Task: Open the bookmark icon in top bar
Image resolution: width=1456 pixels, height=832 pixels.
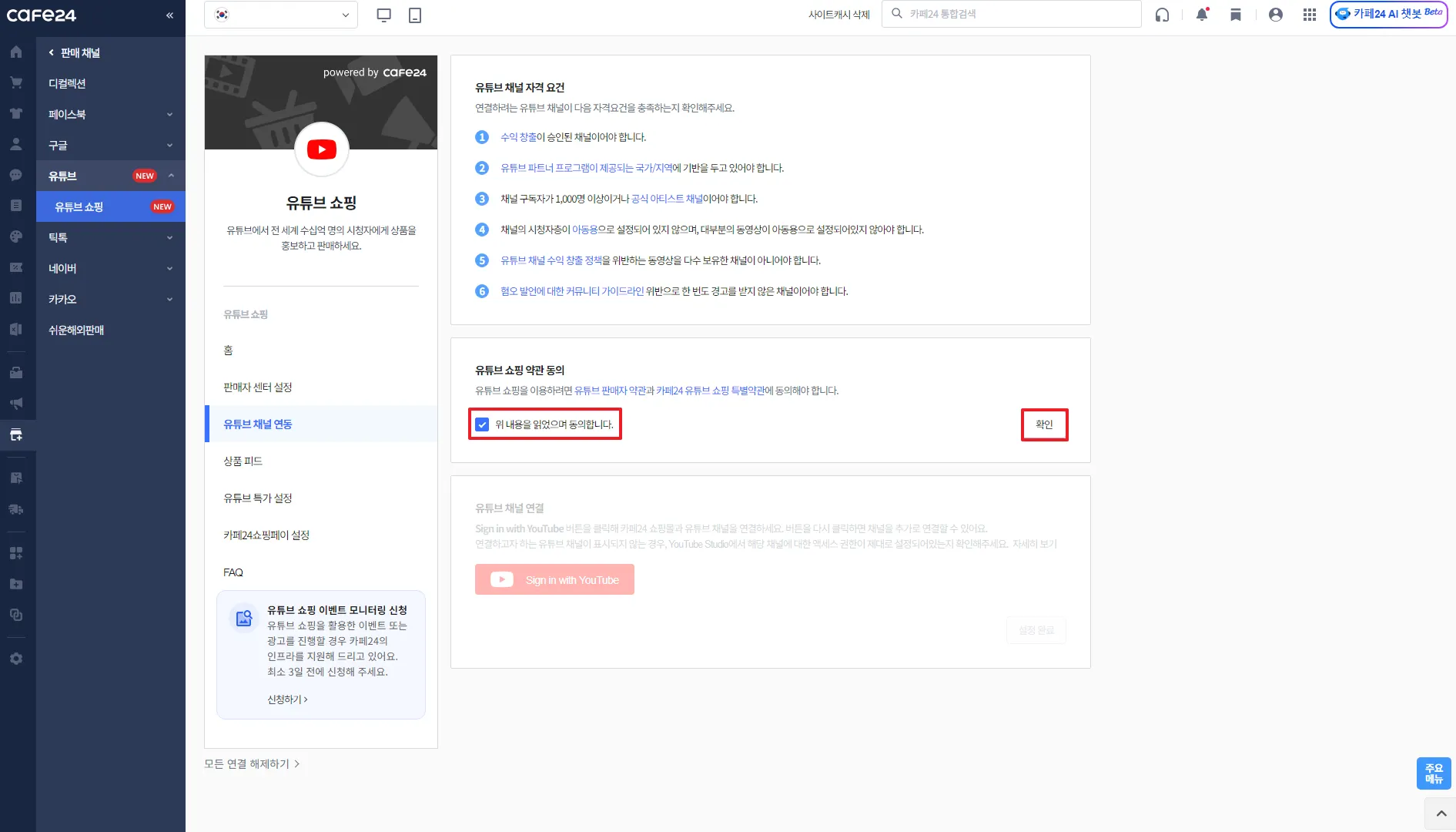Action: (x=1236, y=15)
